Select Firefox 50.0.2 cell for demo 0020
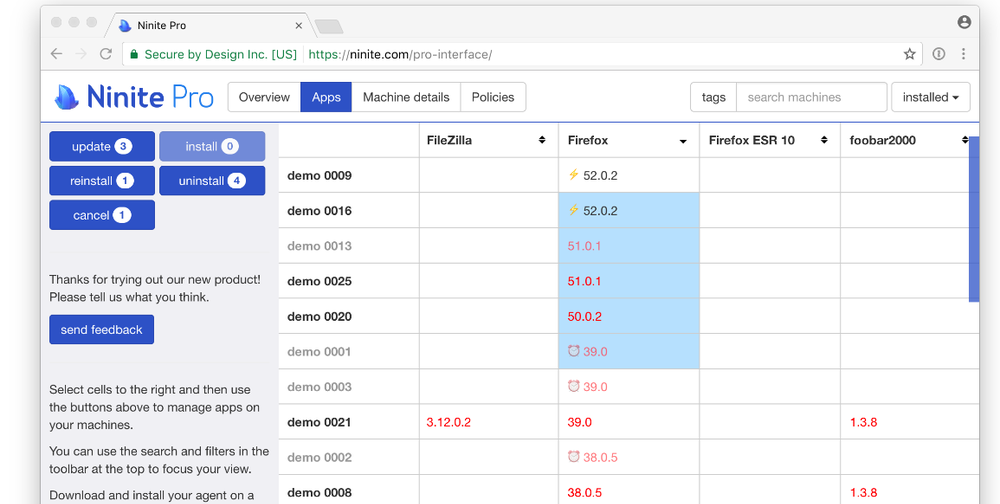This screenshot has width=1000, height=504. click(x=629, y=316)
